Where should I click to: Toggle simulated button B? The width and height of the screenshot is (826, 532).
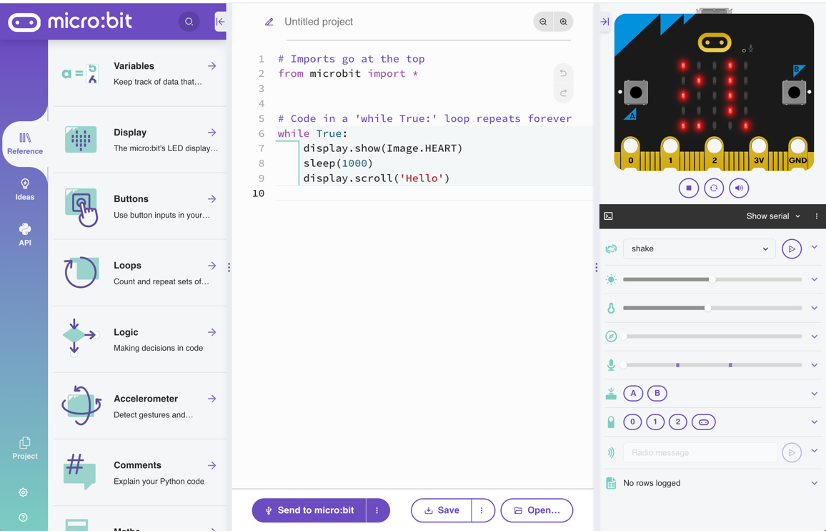pos(657,393)
